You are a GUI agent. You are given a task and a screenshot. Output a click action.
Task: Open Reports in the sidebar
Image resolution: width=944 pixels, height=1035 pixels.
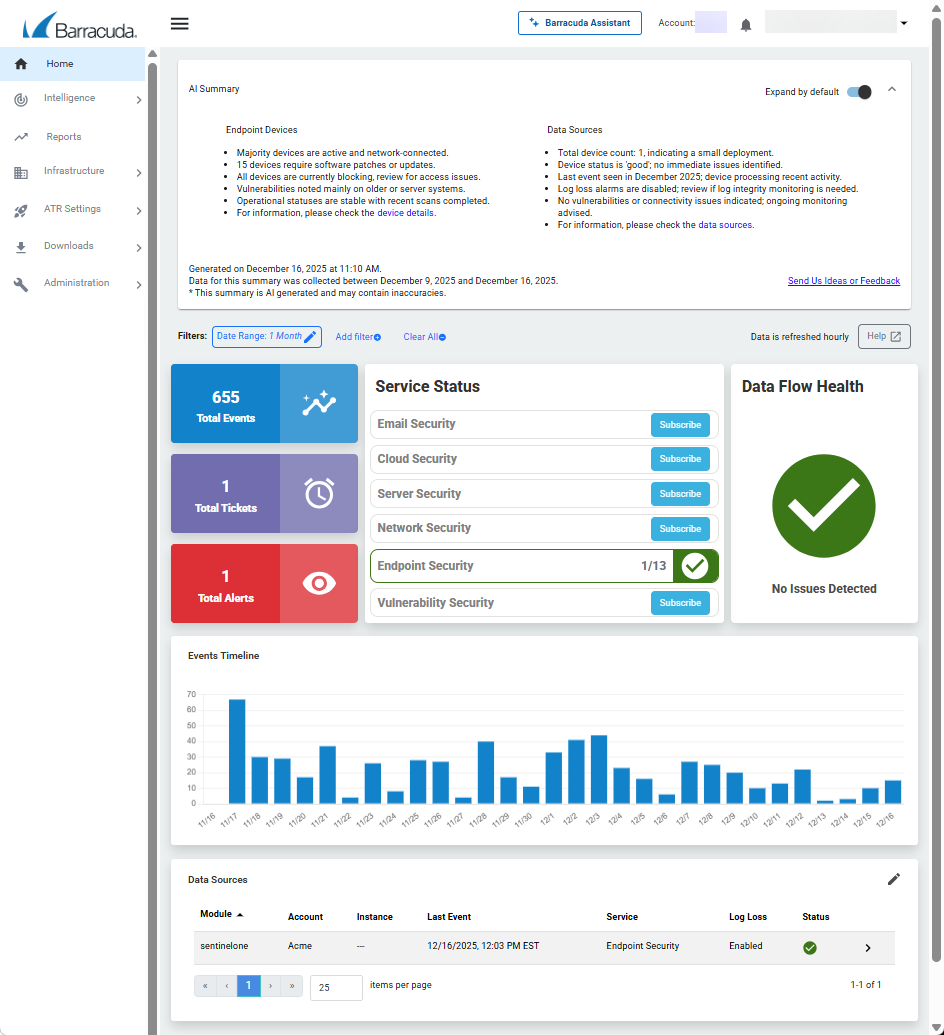pos(64,137)
